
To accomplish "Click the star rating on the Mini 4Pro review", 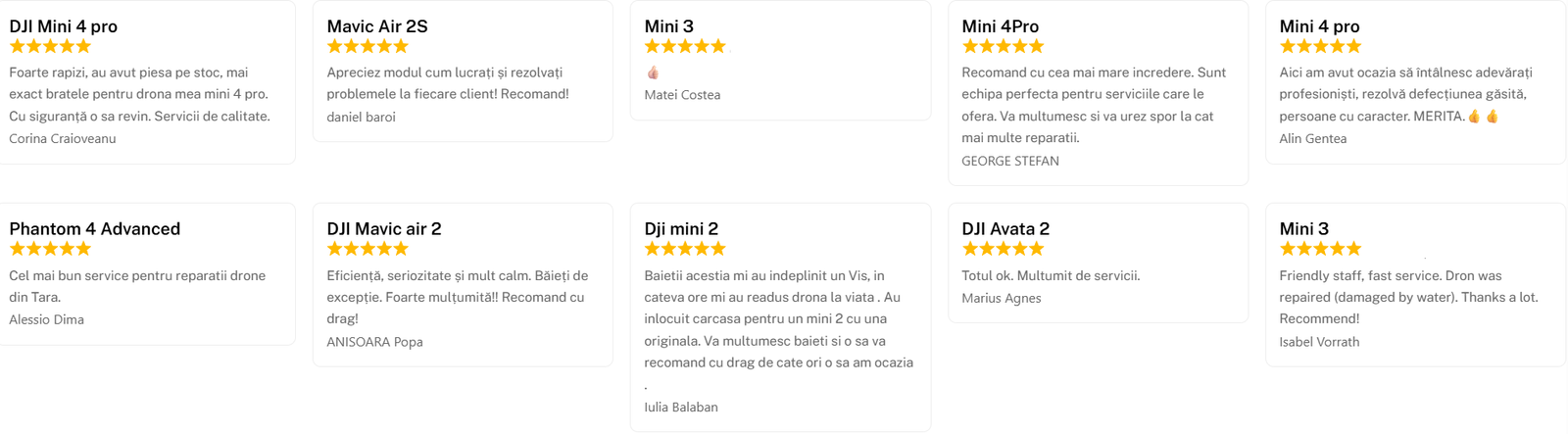I will tap(1003, 46).
